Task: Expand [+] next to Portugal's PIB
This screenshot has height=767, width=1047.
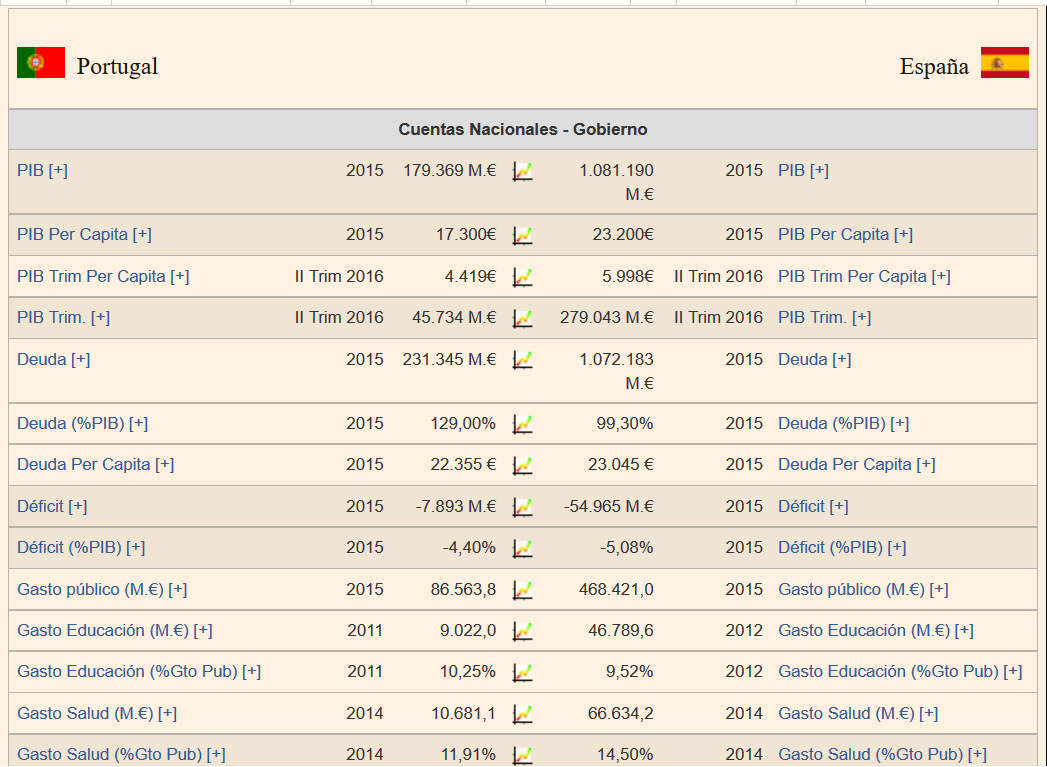Action: [x=58, y=170]
